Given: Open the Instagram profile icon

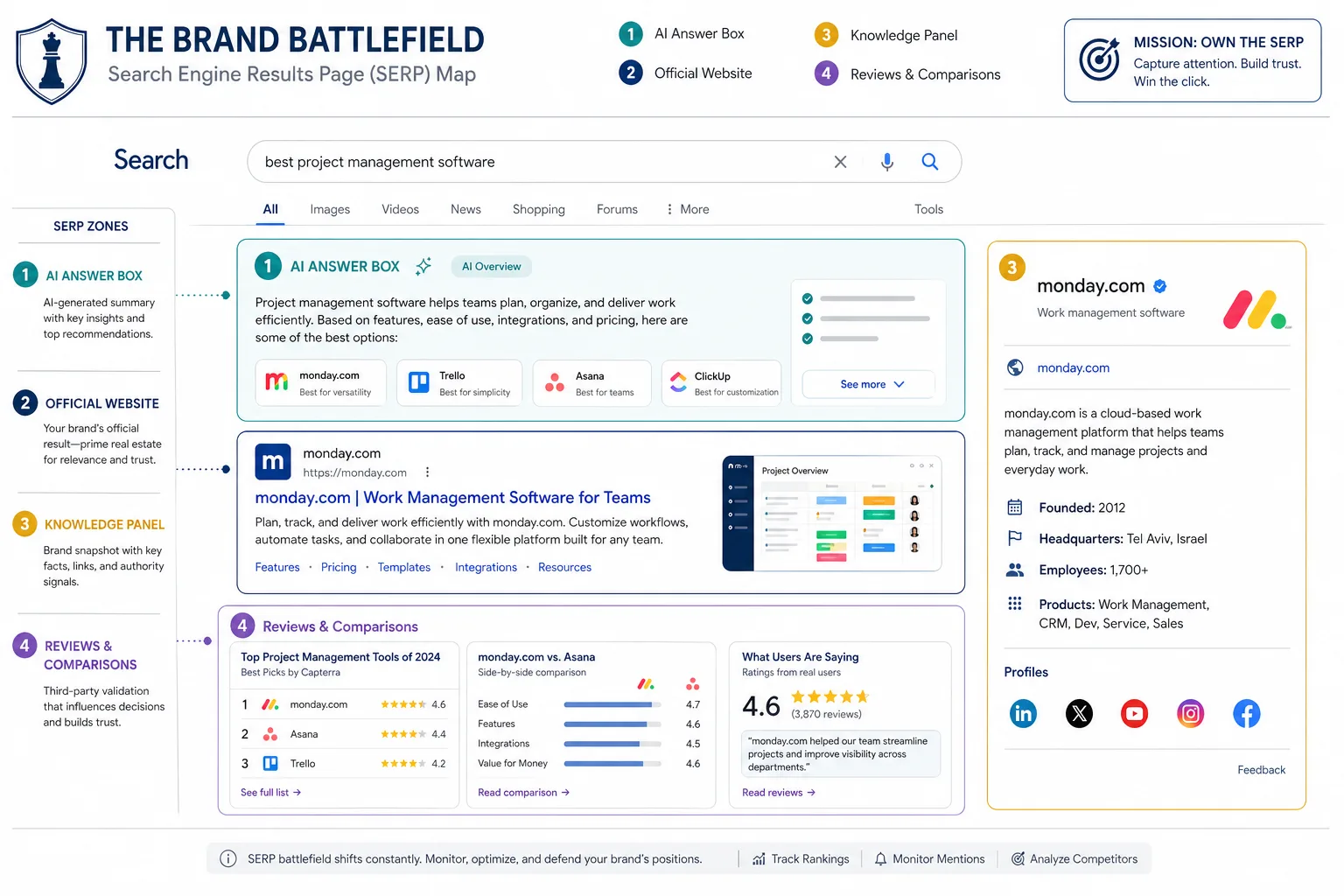Looking at the screenshot, I should pos(1191,714).
